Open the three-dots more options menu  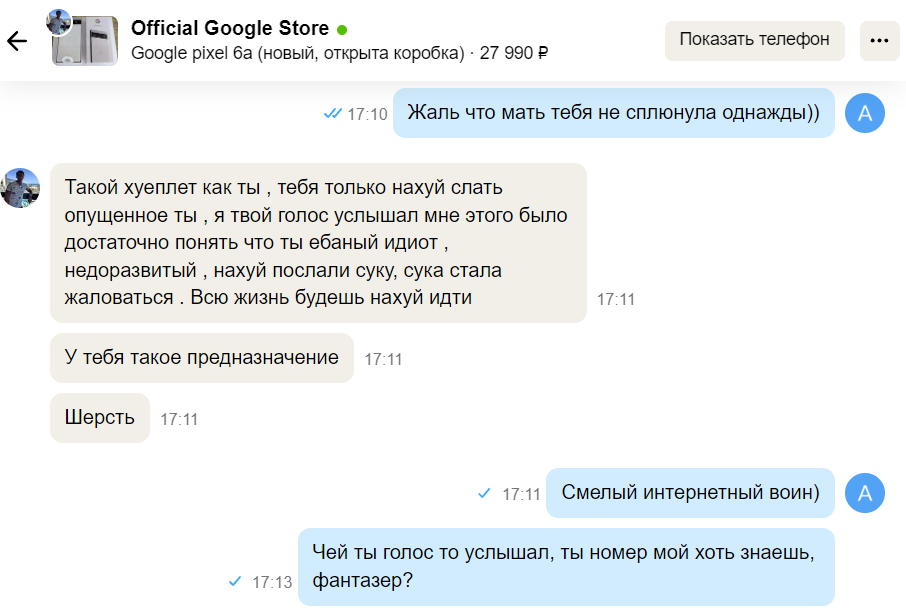click(x=879, y=41)
